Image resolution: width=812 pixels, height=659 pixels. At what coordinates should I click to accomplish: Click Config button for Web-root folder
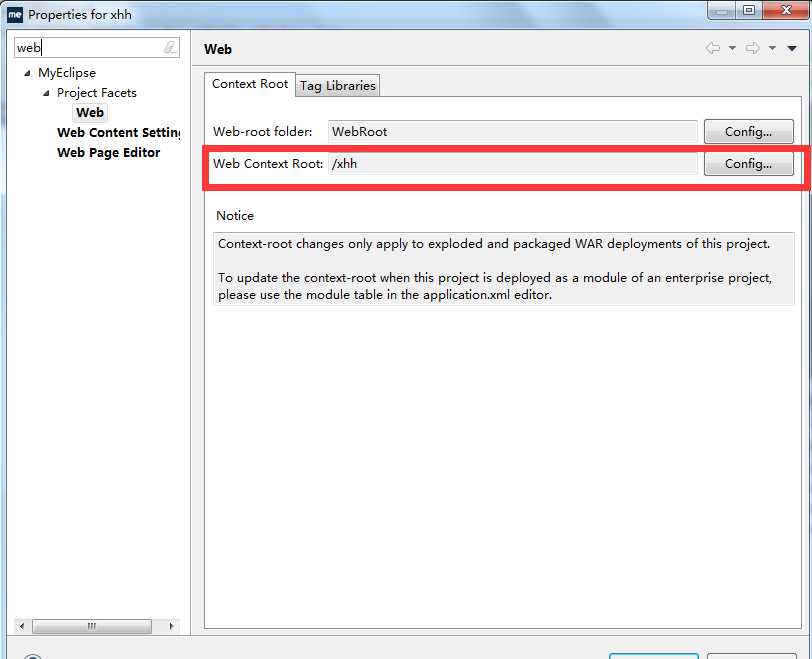pyautogui.click(x=748, y=131)
